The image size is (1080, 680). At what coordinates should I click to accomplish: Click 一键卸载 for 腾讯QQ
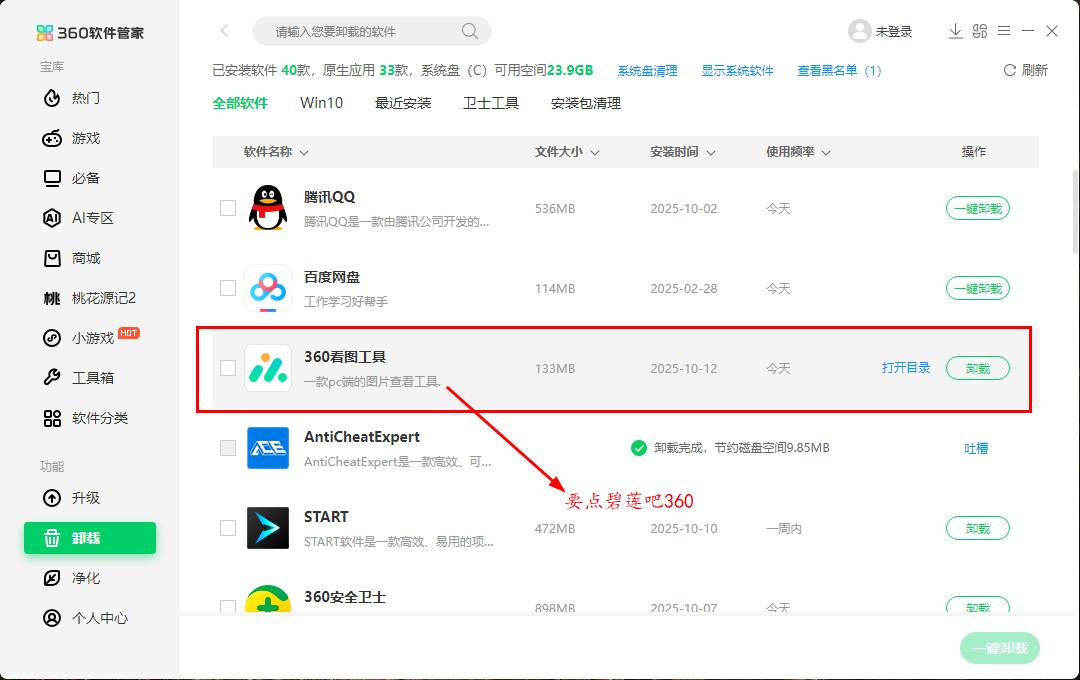(978, 208)
